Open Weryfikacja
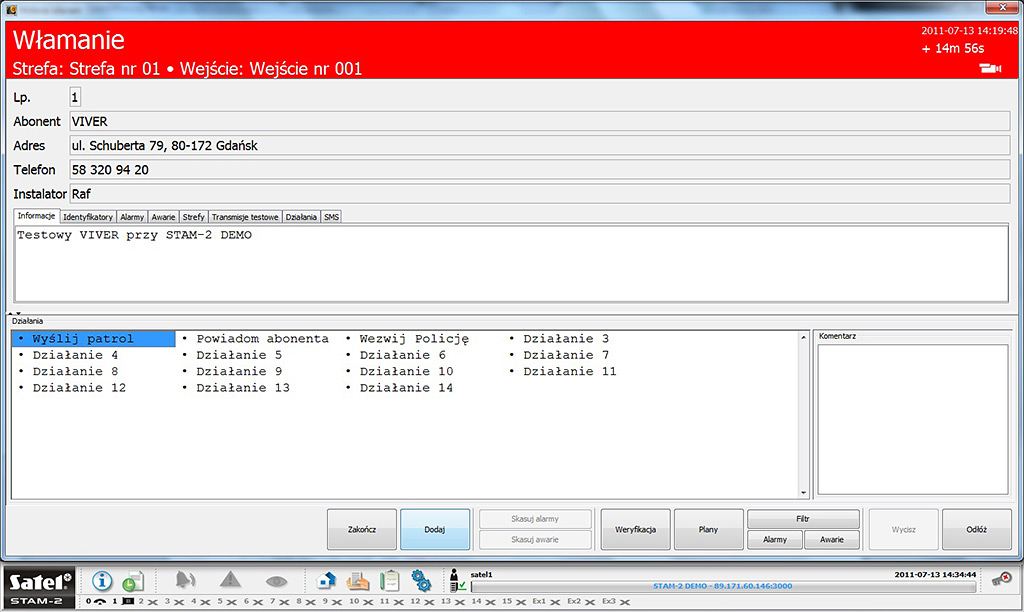 tap(635, 529)
